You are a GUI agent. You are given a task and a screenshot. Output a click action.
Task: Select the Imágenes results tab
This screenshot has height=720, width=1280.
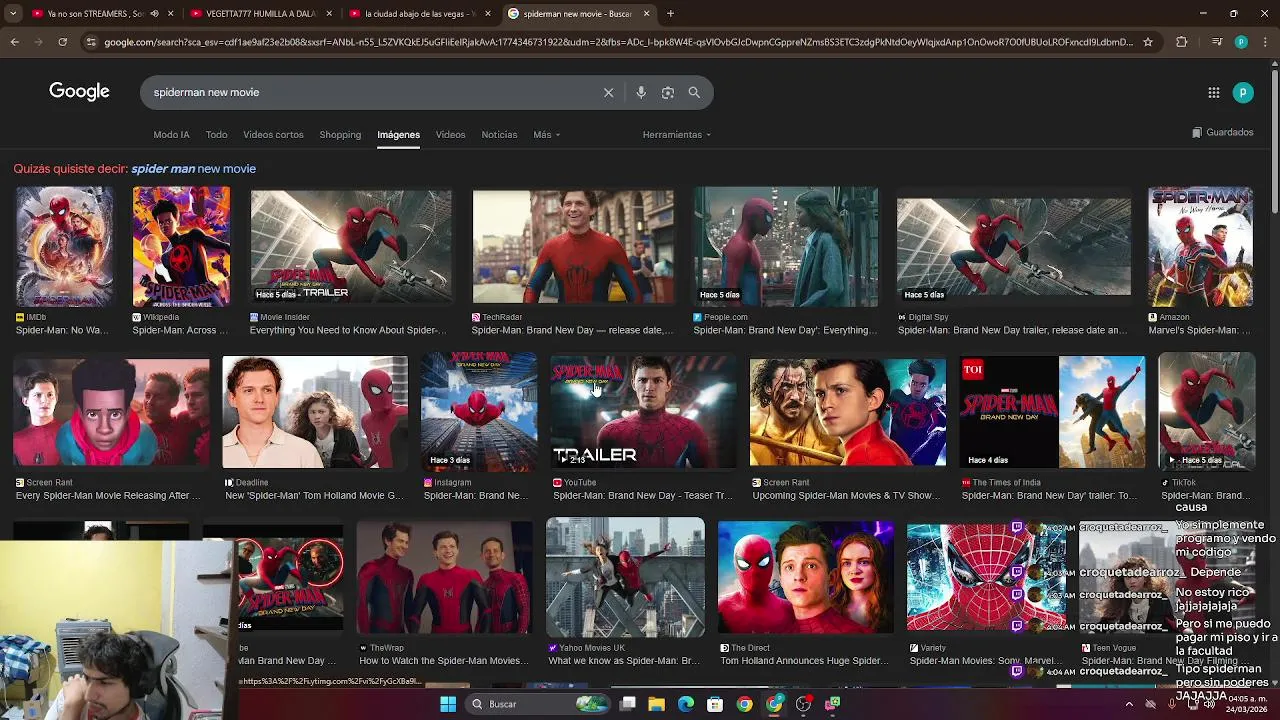tap(398, 134)
